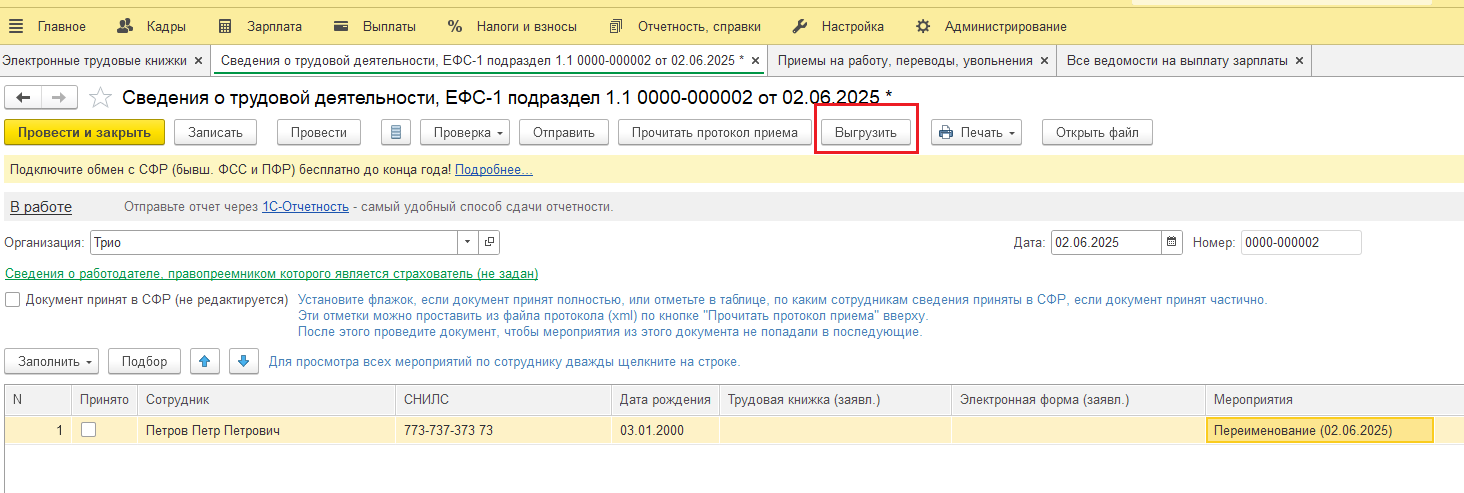Open the В работе status link

[x=41, y=207]
